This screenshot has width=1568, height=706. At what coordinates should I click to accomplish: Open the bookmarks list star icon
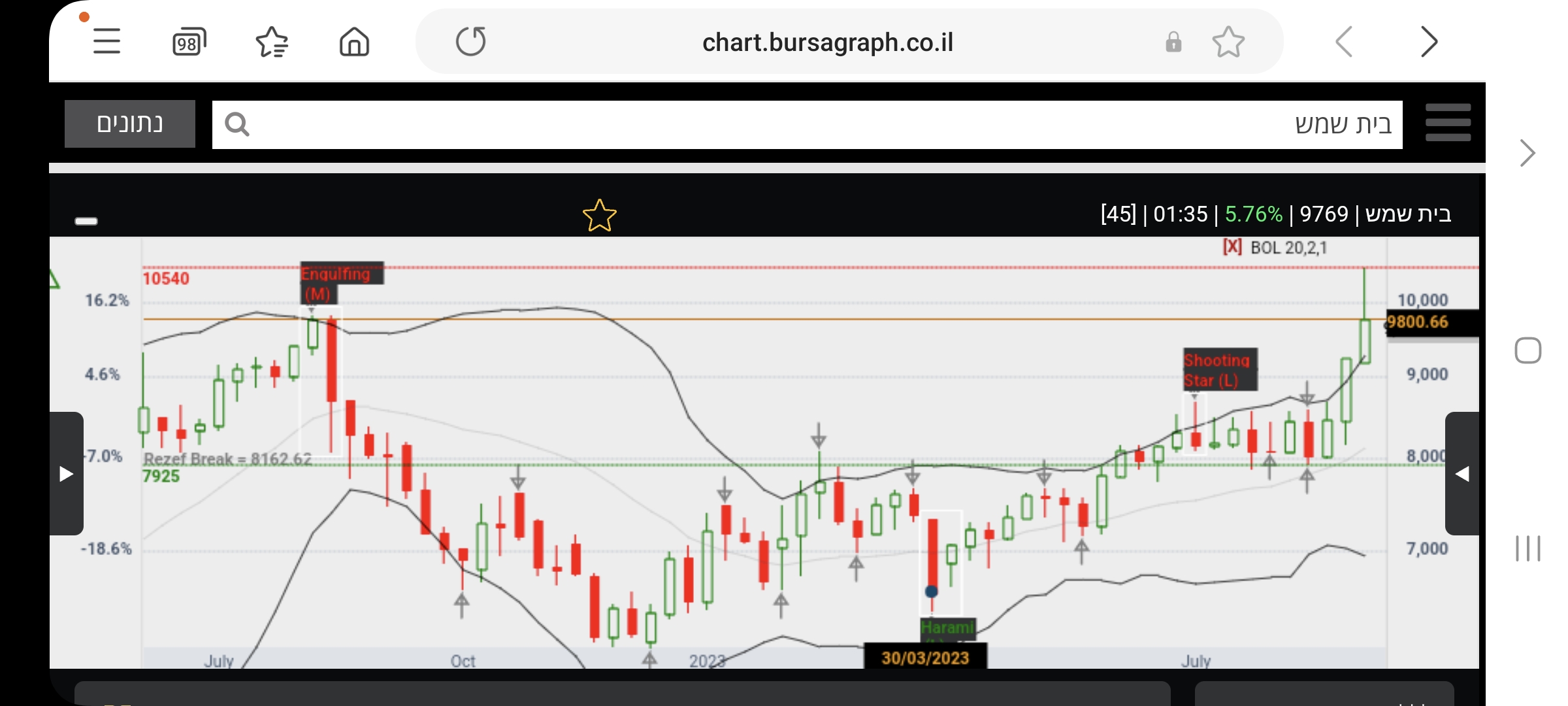point(272,42)
